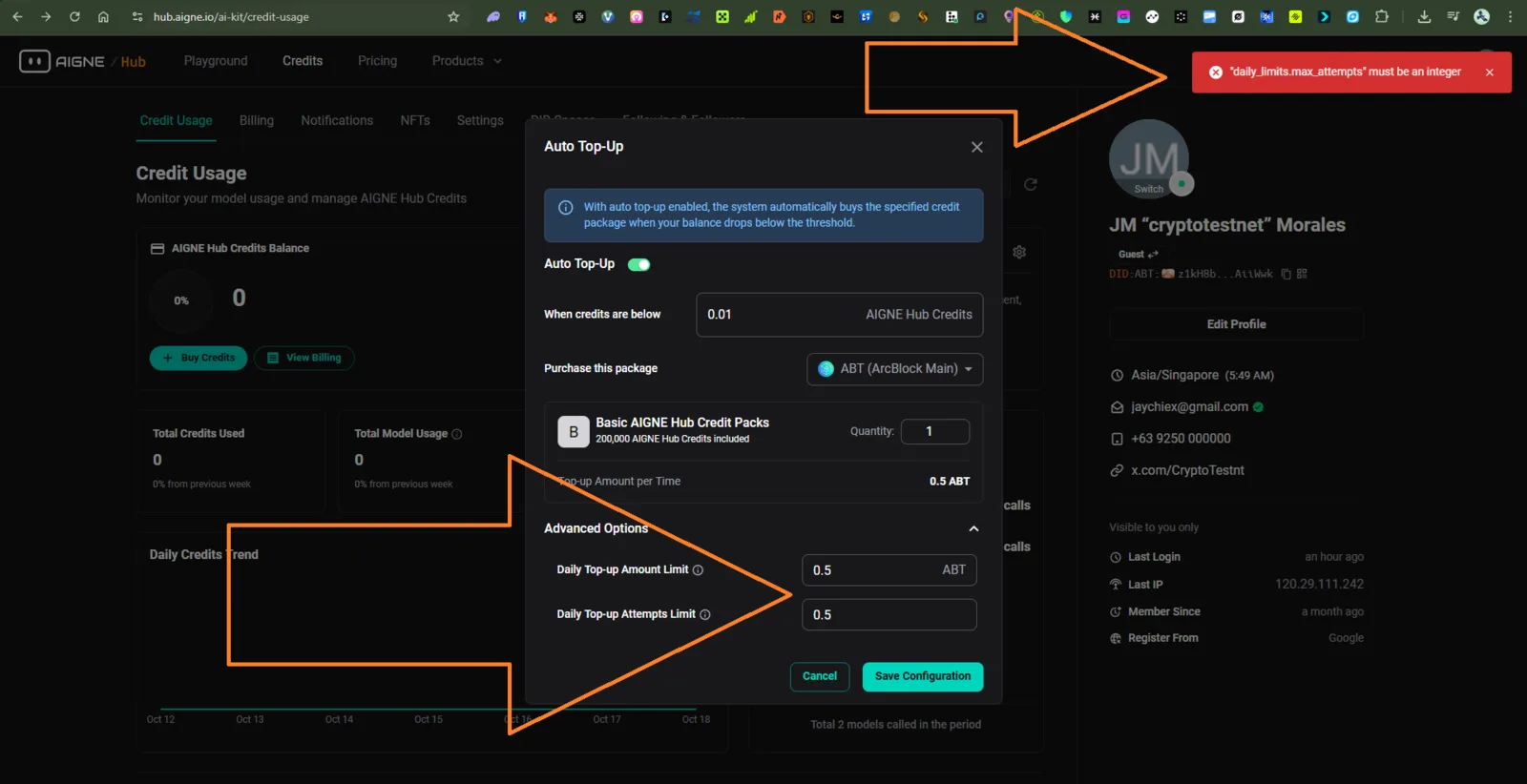Open the browser home page
The width and height of the screenshot is (1527, 784).
(103, 16)
